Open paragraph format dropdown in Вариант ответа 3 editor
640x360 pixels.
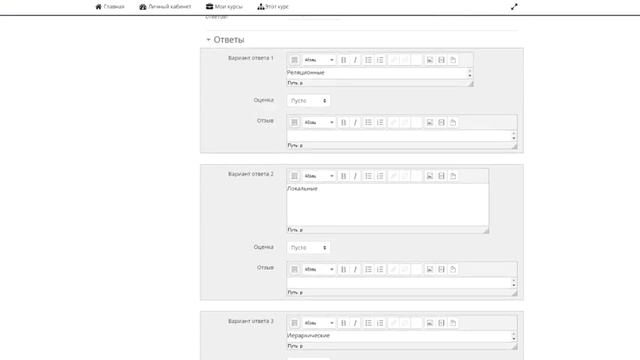319,323
